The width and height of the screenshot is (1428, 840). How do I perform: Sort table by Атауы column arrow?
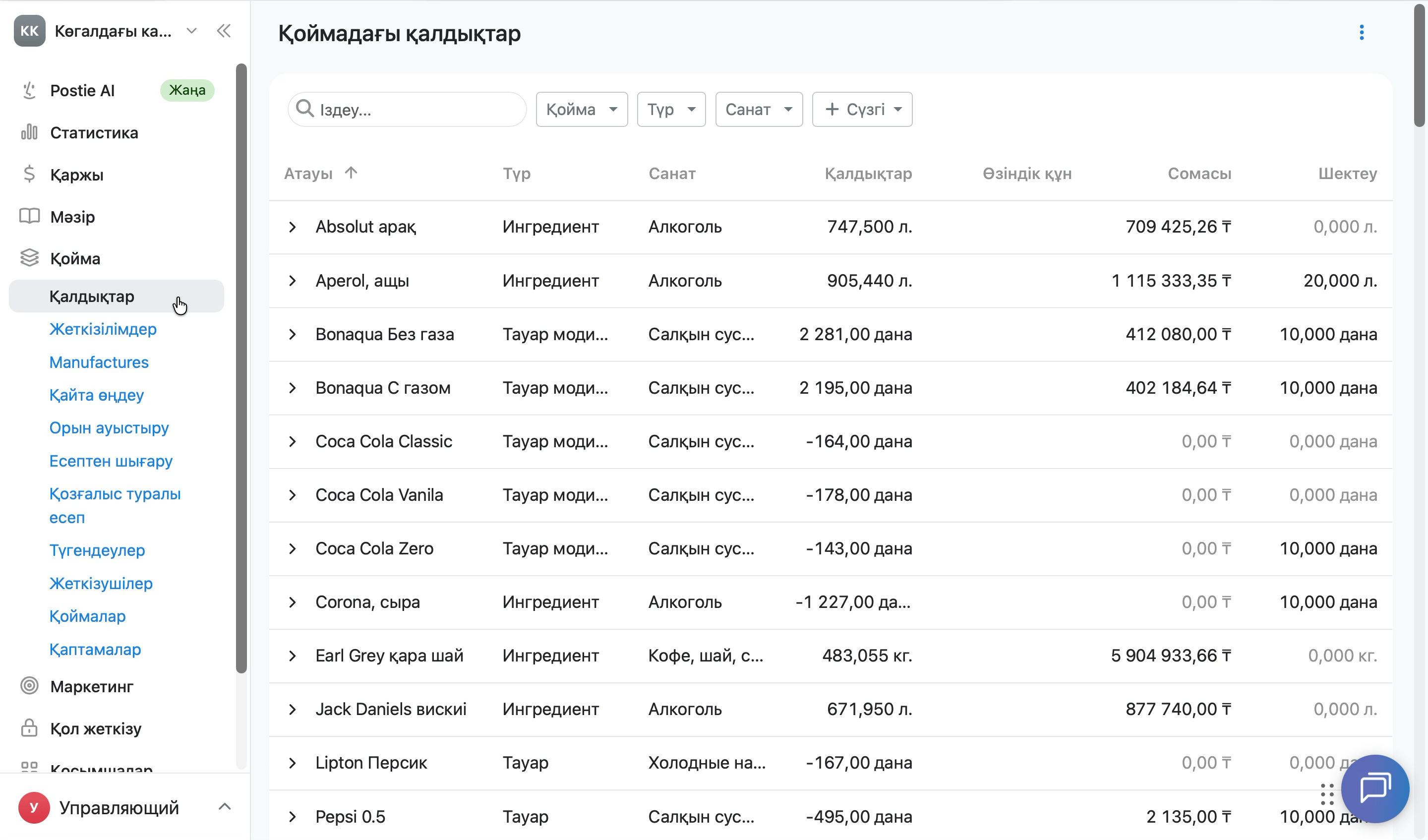pos(351,172)
